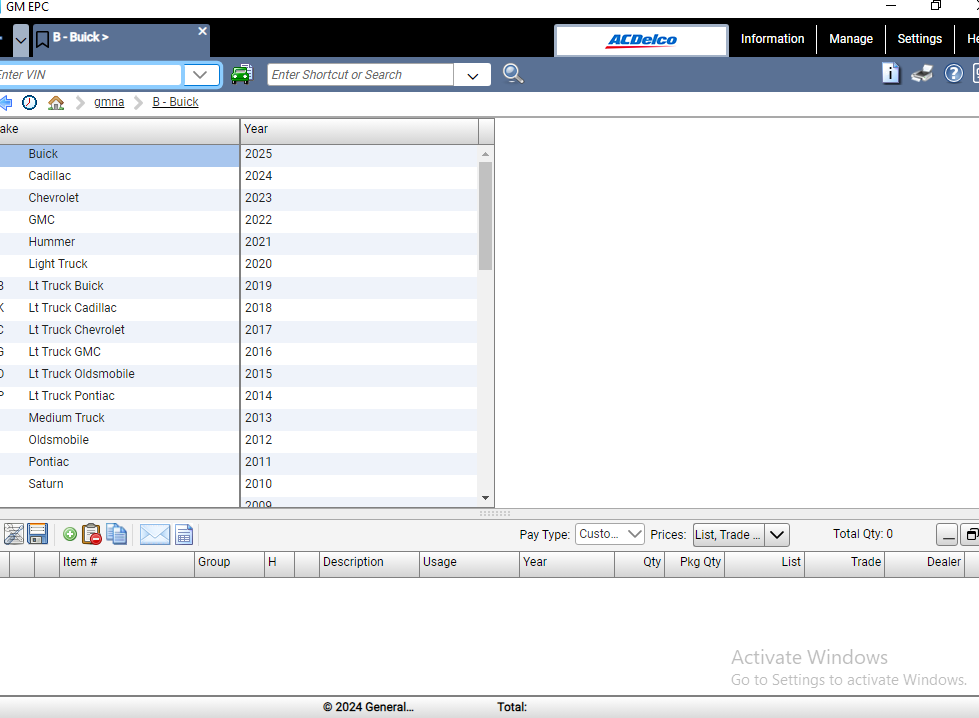979x718 pixels.
Task: Click the information document icon
Action: pyautogui.click(x=890, y=73)
